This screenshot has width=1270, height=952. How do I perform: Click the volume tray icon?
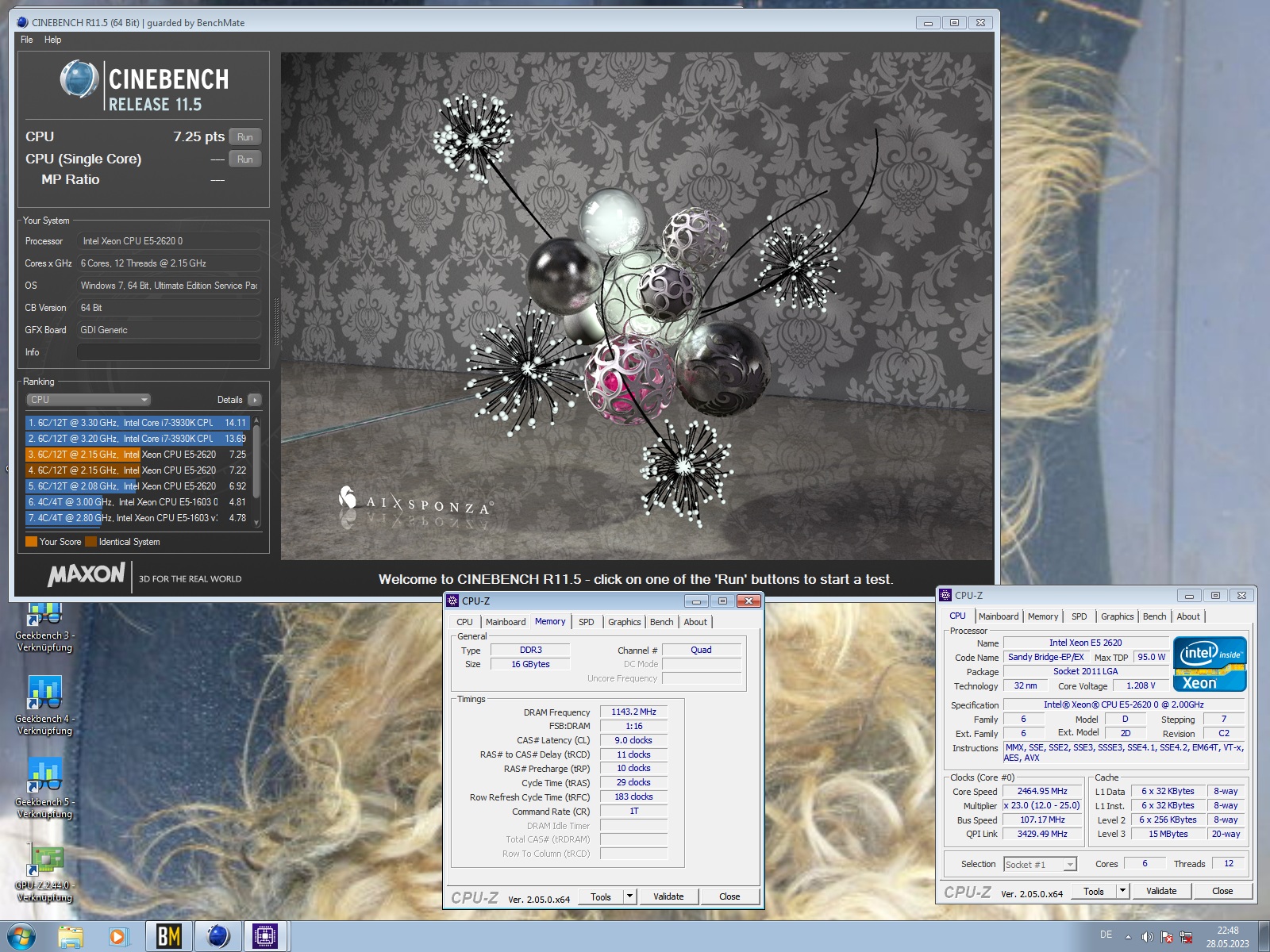click(x=1147, y=937)
